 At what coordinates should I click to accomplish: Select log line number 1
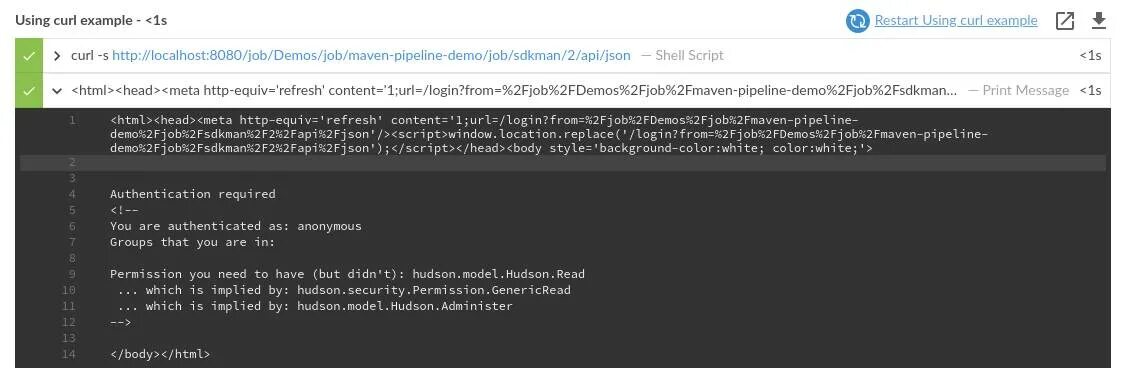pos(73,120)
